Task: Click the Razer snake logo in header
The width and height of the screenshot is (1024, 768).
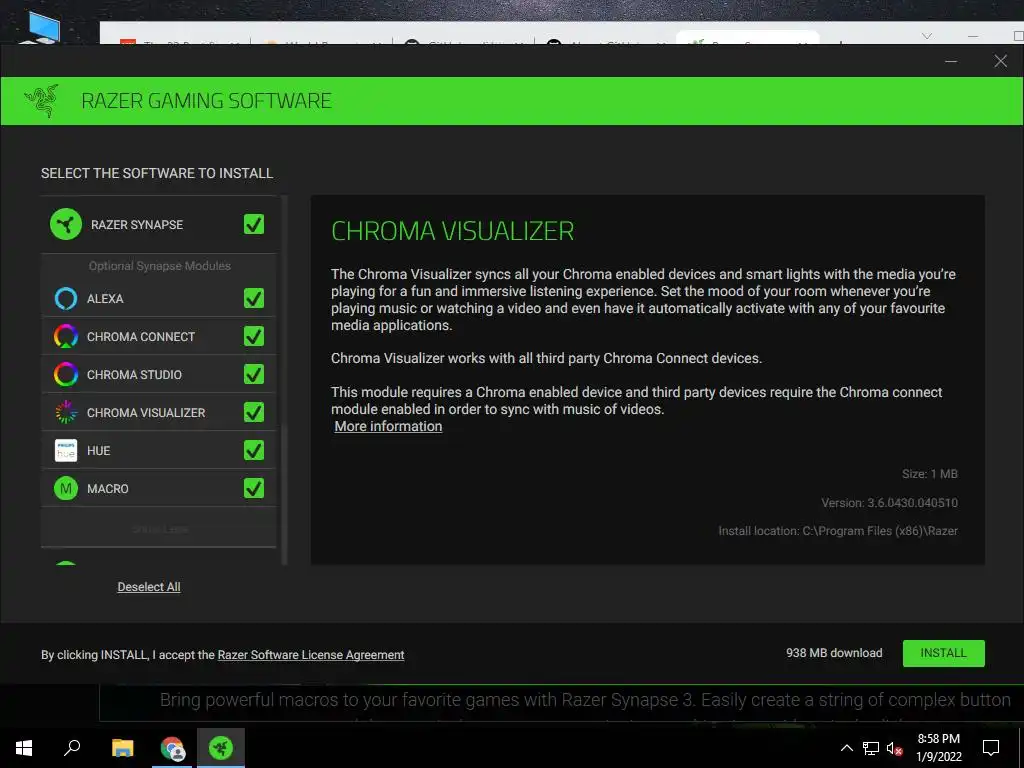Action: (x=42, y=101)
